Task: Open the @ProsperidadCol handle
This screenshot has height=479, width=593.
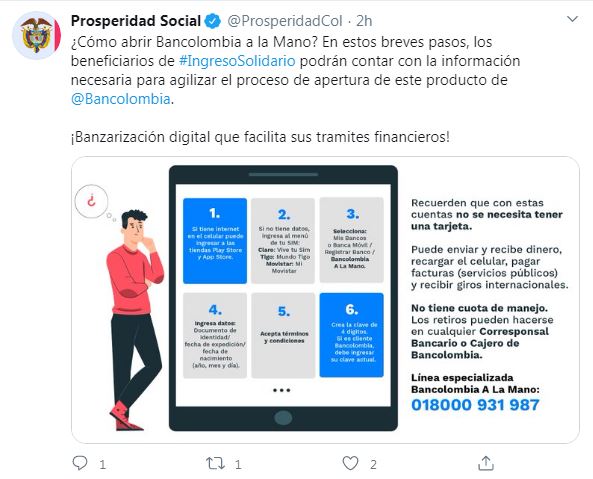Action: [285, 21]
